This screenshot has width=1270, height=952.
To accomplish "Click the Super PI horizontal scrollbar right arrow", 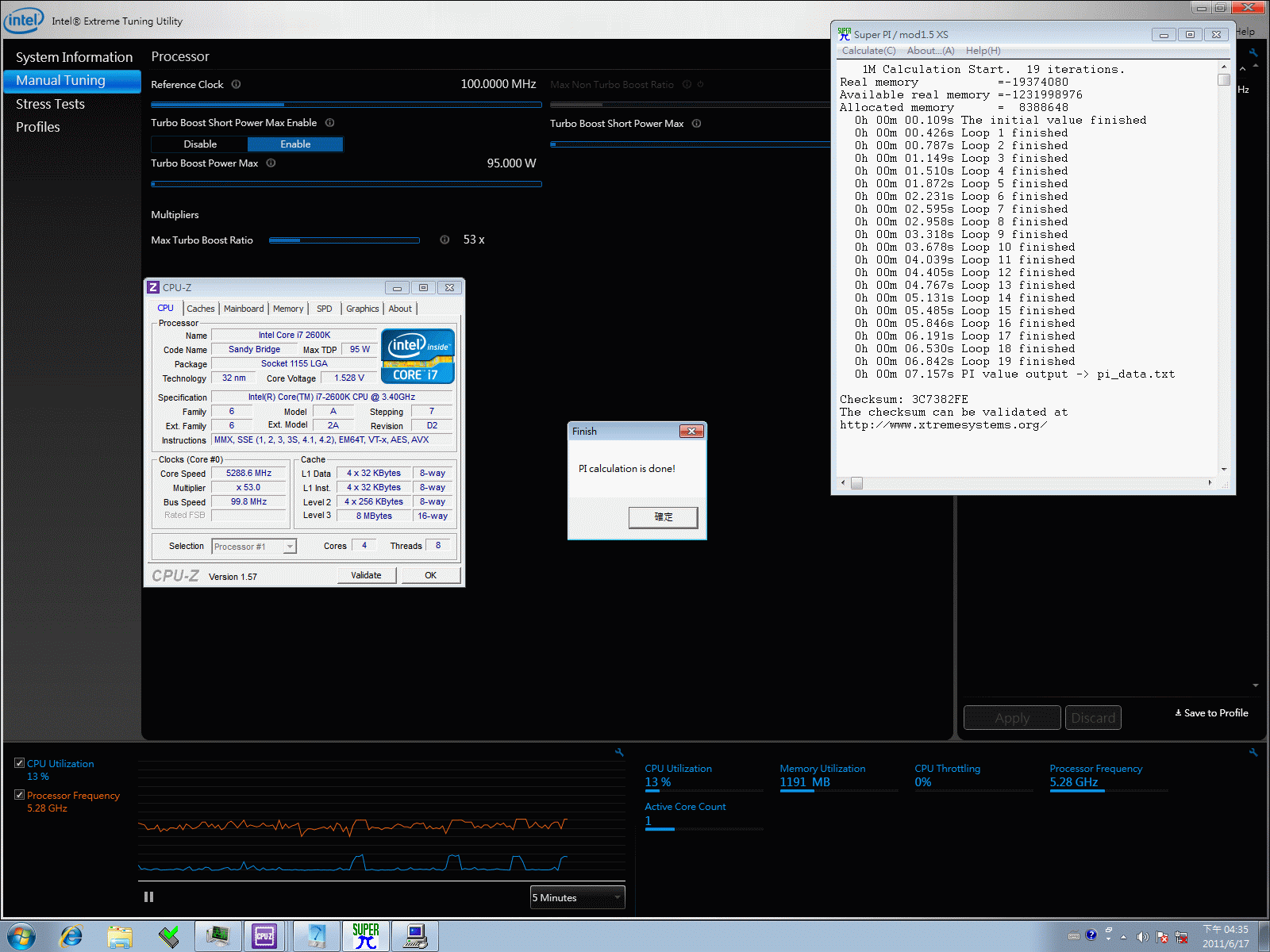I will [1210, 482].
